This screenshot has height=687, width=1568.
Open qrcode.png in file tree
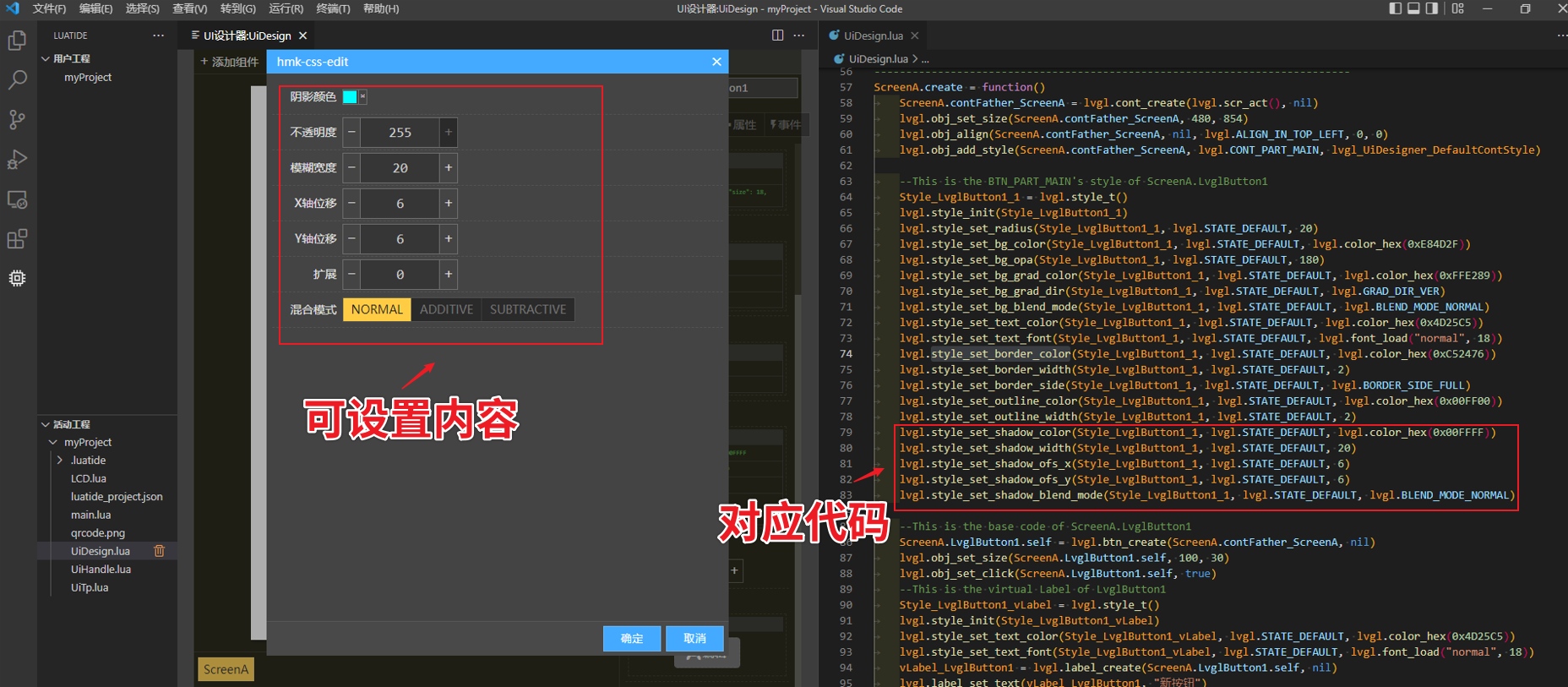coord(98,533)
